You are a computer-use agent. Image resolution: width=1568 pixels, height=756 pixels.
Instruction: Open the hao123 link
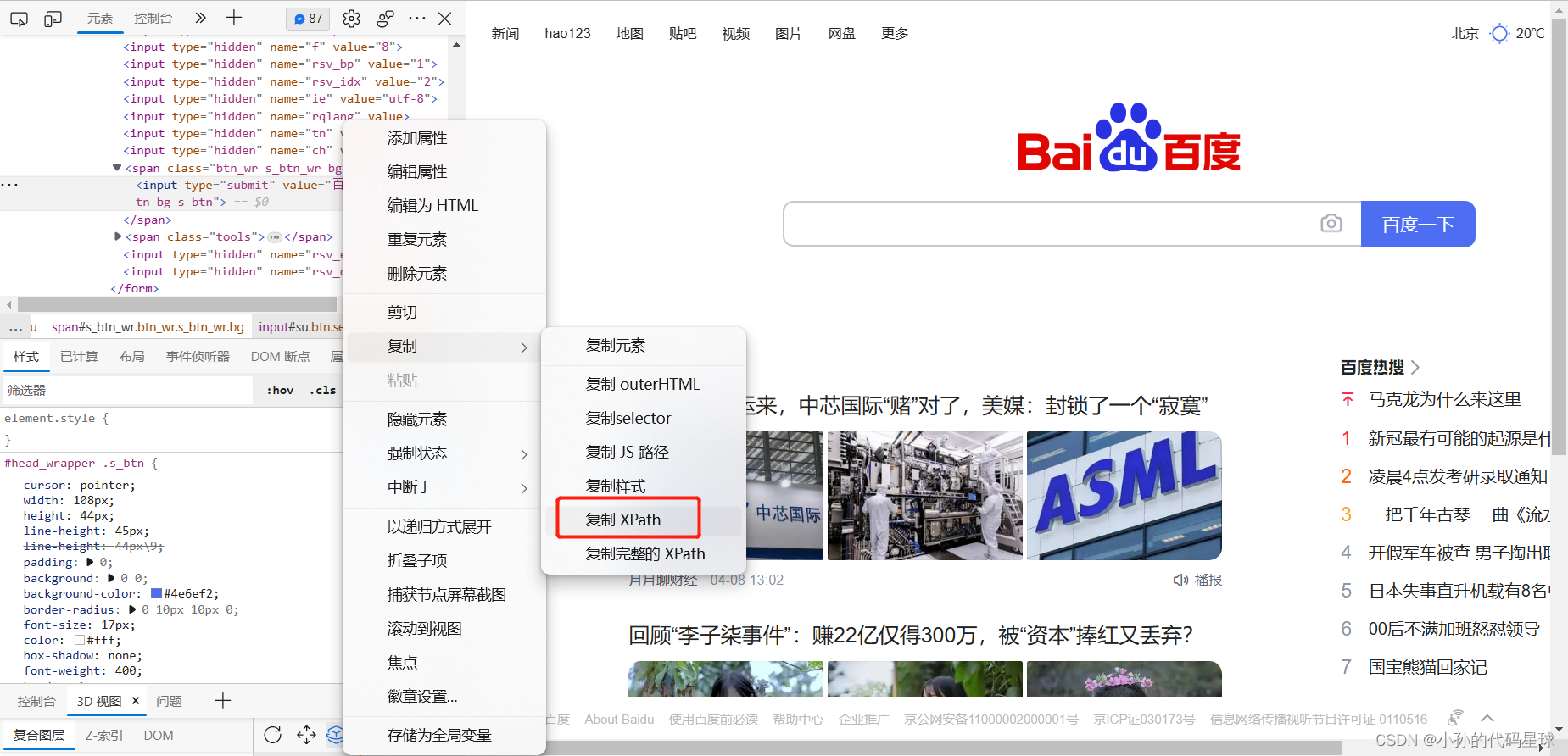pyautogui.click(x=567, y=33)
